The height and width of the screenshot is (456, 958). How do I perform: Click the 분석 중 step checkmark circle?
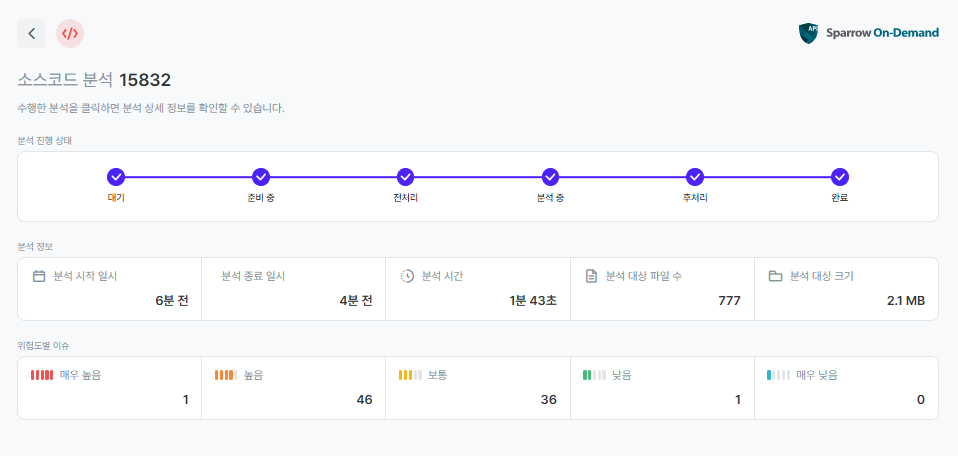tap(550, 177)
